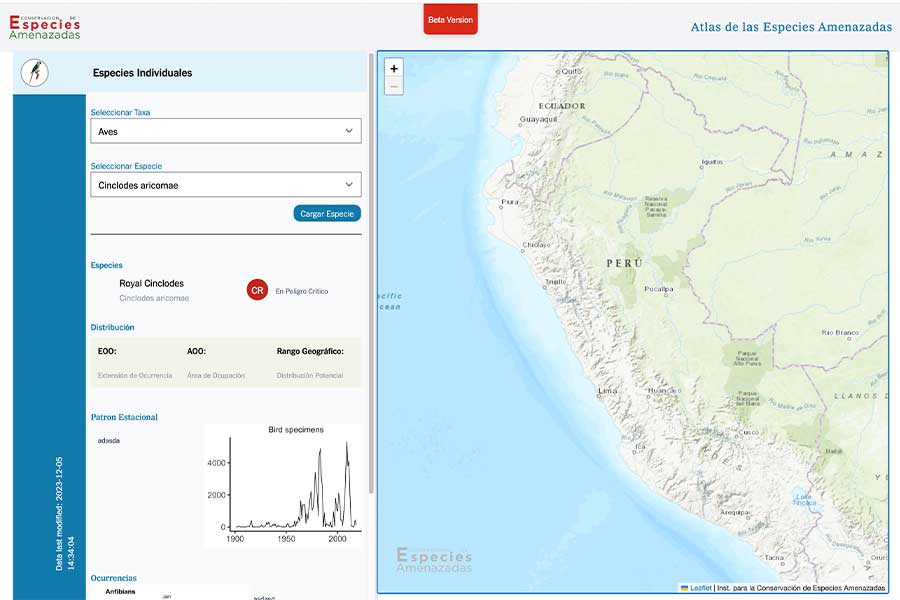The image size is (900, 600).
Task: Click Lima on the map
Action: 607,392
